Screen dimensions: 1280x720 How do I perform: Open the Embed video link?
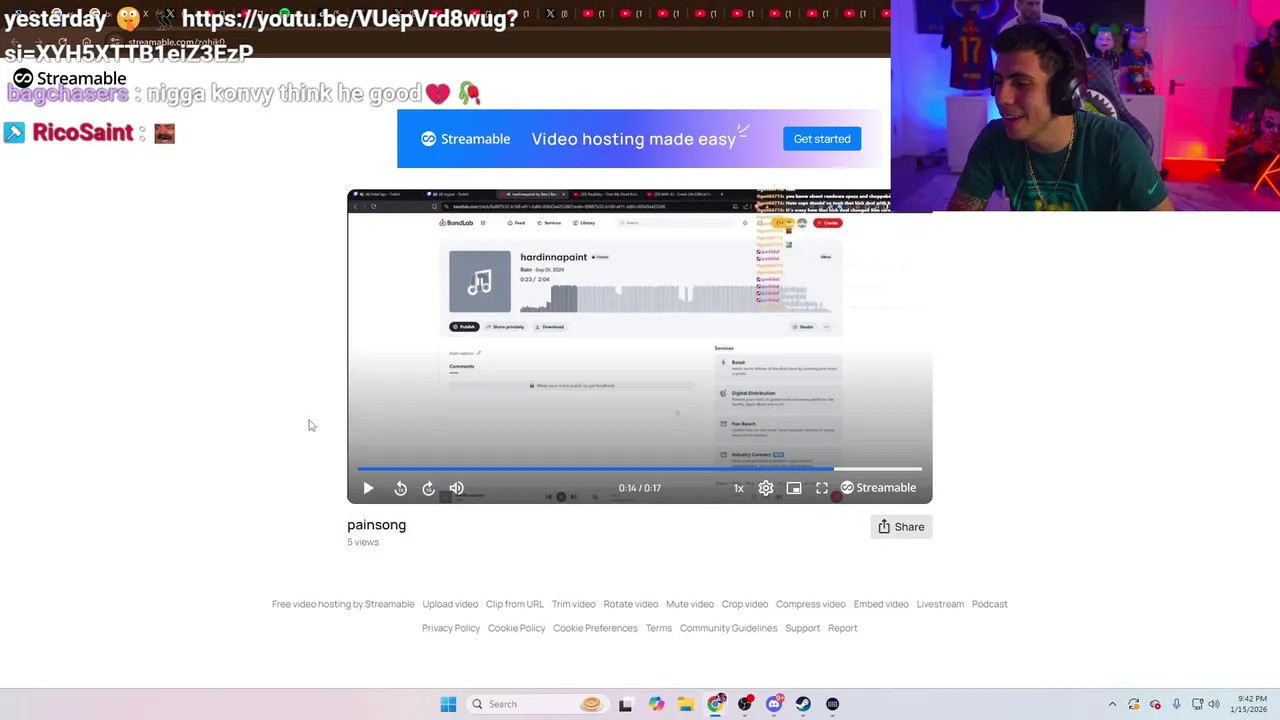pos(881,604)
